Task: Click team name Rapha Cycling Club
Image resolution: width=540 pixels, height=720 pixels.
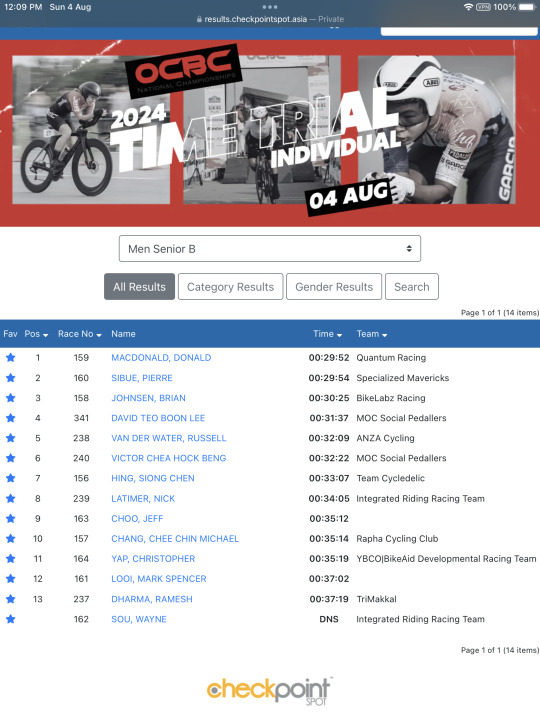Action: (397, 539)
